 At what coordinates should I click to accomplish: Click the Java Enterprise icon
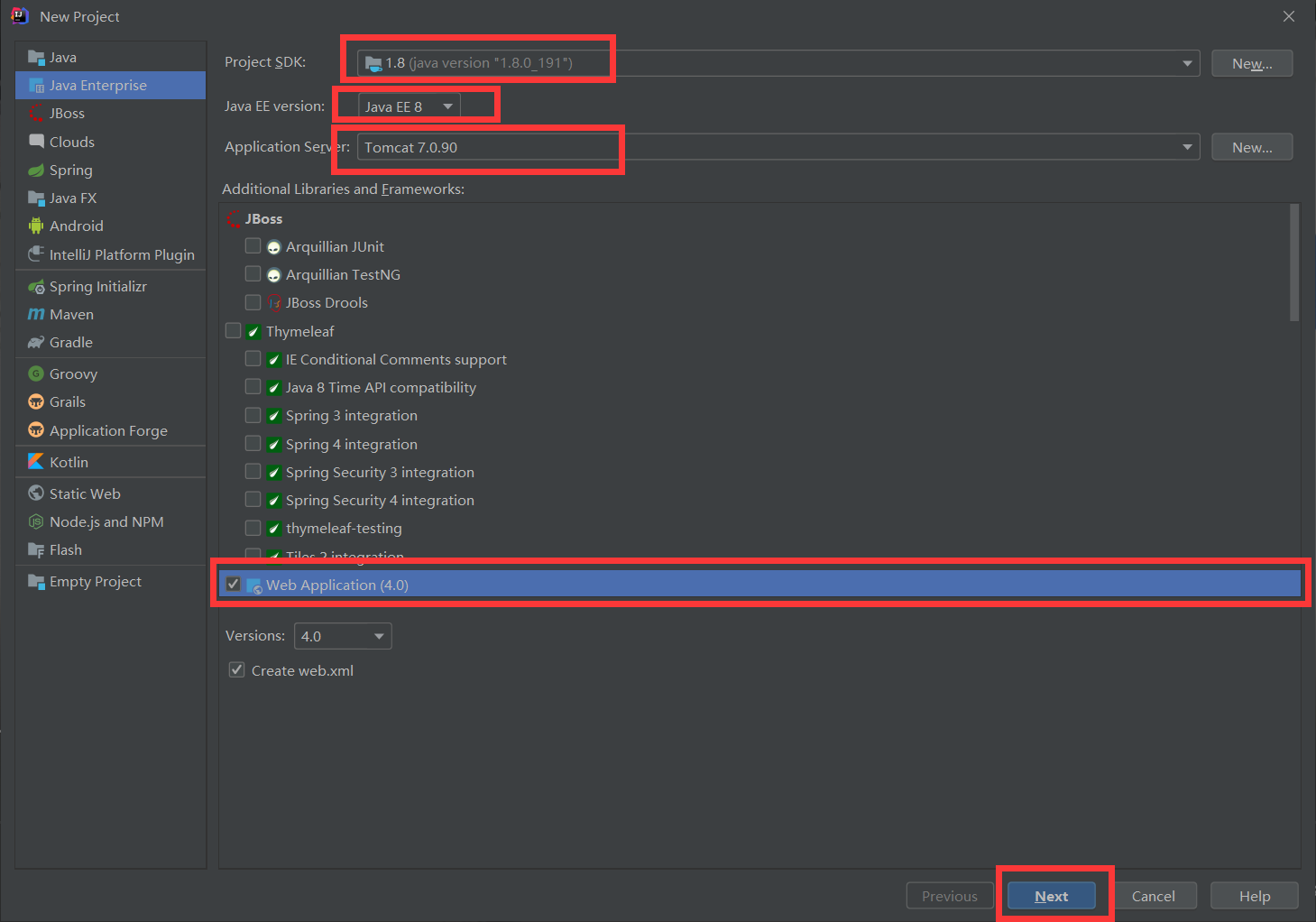pos(36,86)
